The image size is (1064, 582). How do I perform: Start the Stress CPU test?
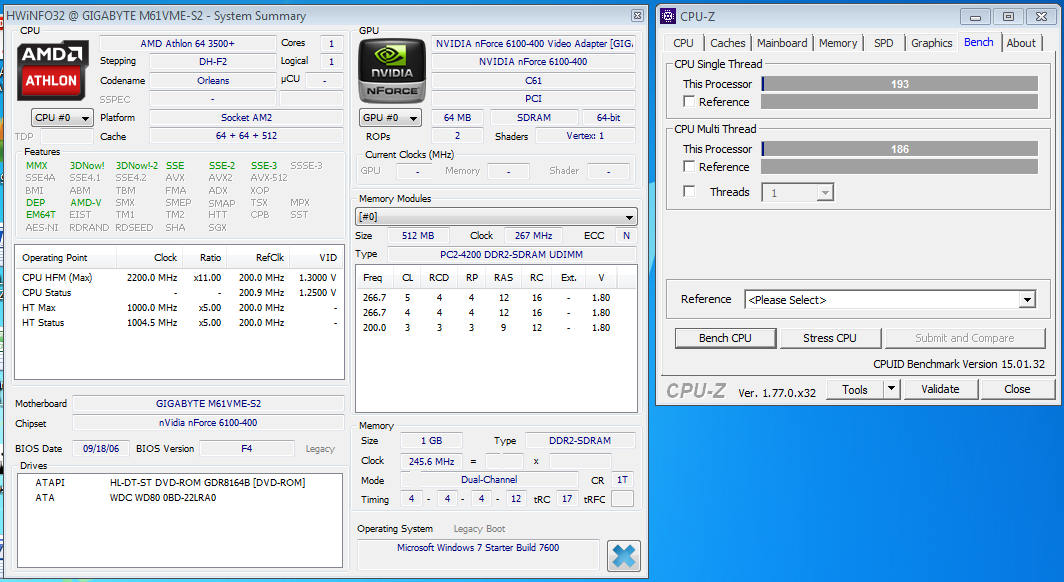click(x=830, y=338)
